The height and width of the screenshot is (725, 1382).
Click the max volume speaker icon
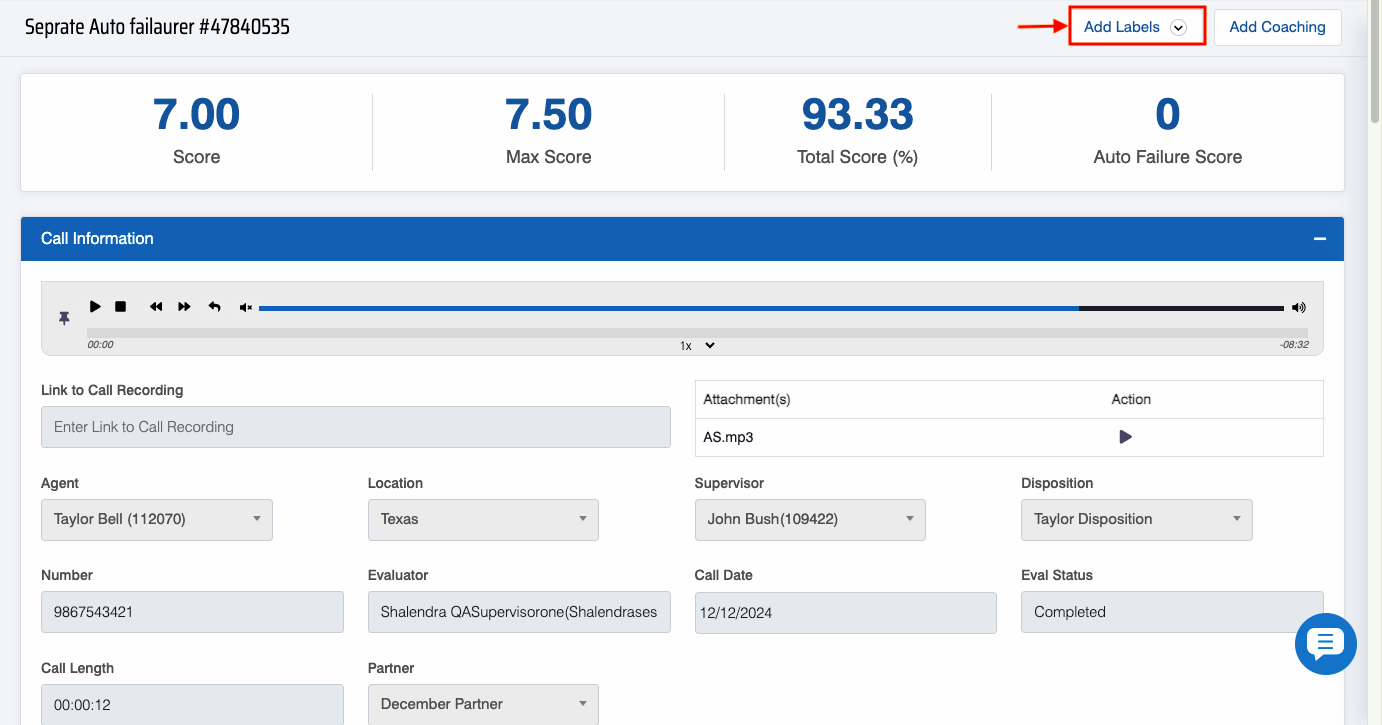1298,308
